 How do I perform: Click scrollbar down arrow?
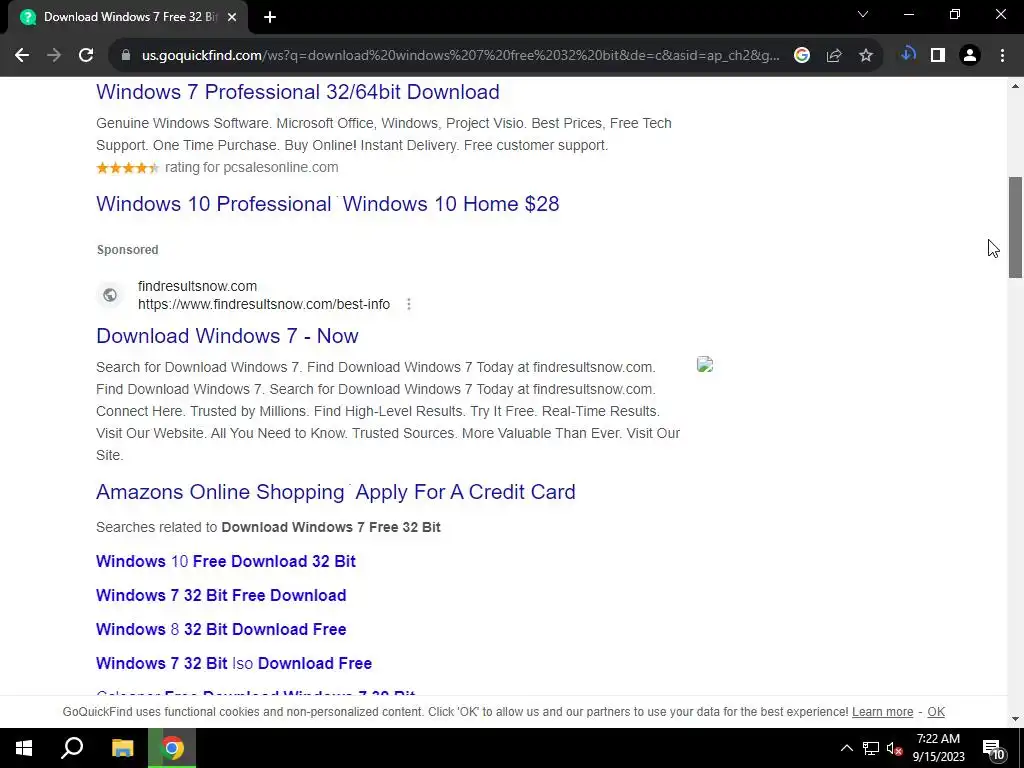[1015, 719]
